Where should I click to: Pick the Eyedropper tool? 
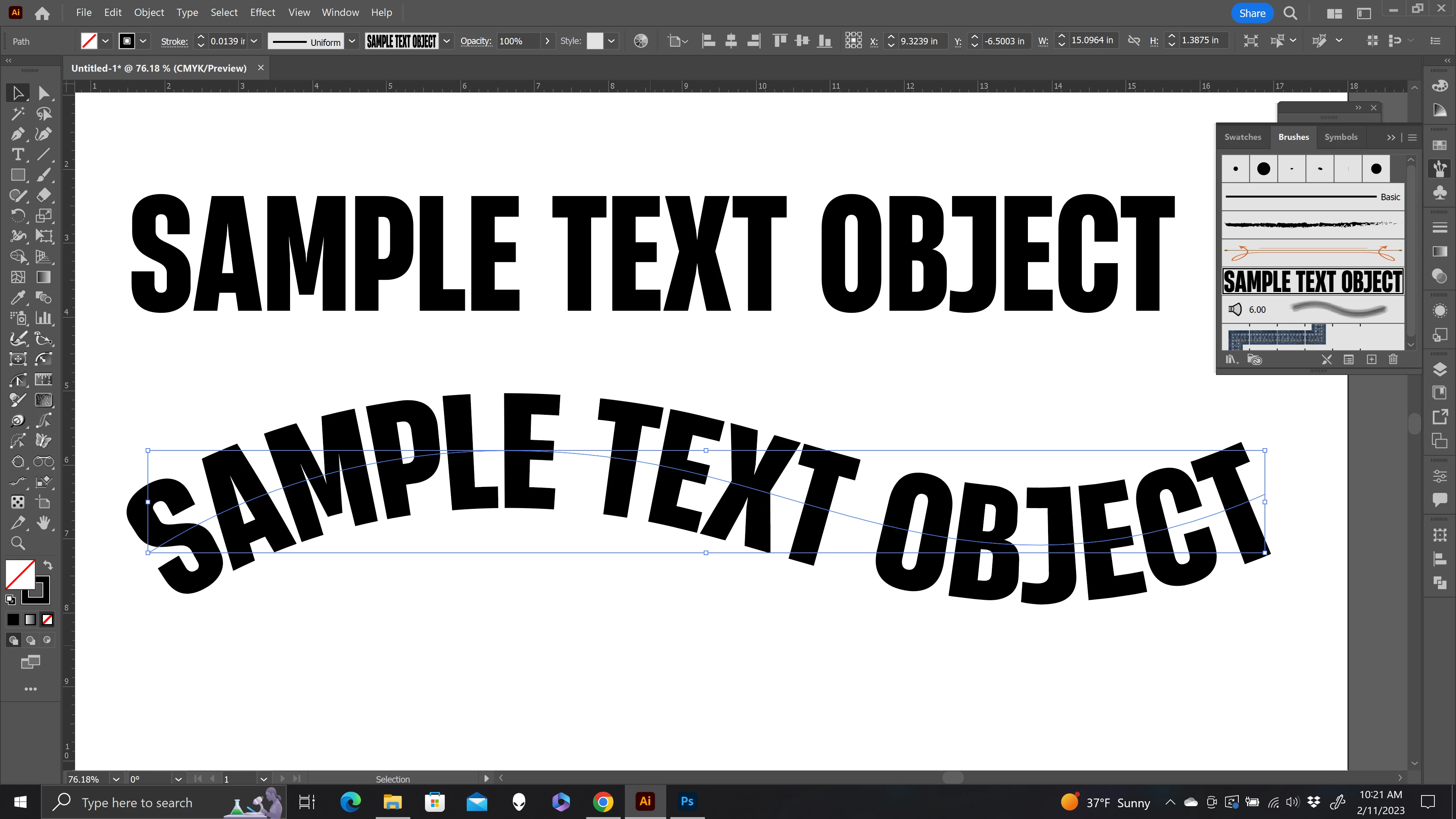tap(17, 297)
